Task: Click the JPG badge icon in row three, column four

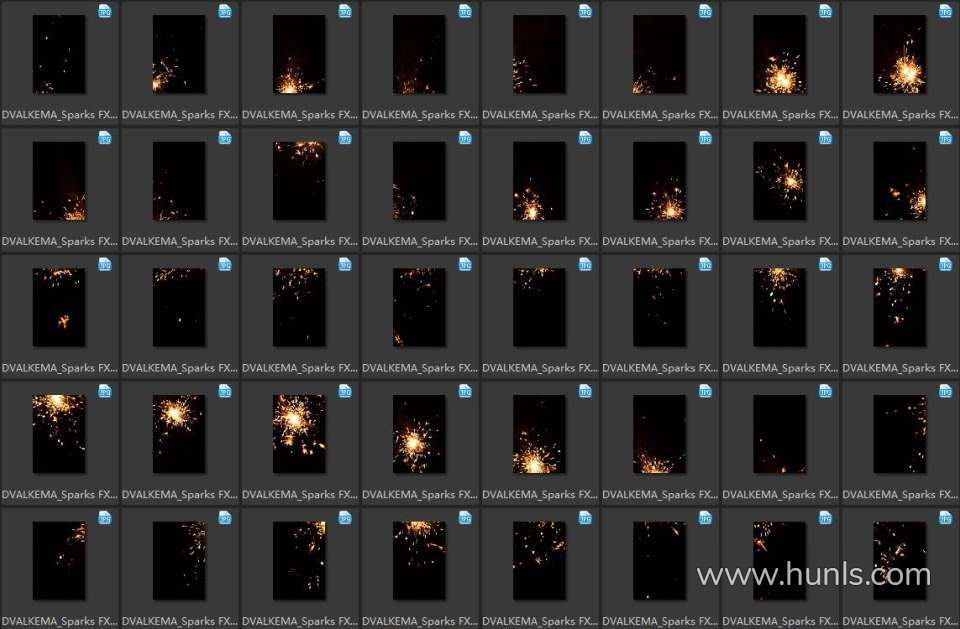Action: coord(465,264)
